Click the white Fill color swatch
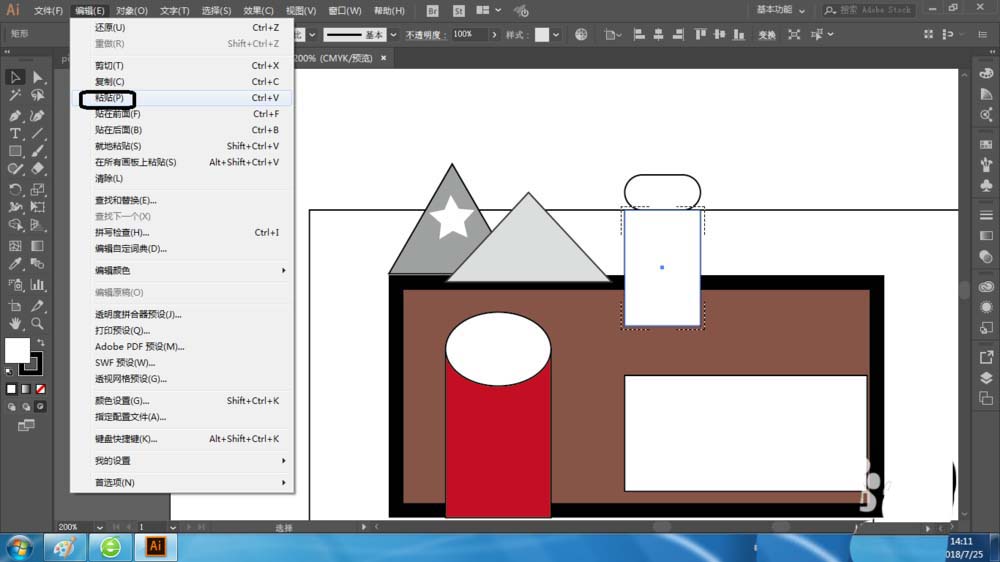Viewport: 1000px width, 562px height. pos(17,350)
